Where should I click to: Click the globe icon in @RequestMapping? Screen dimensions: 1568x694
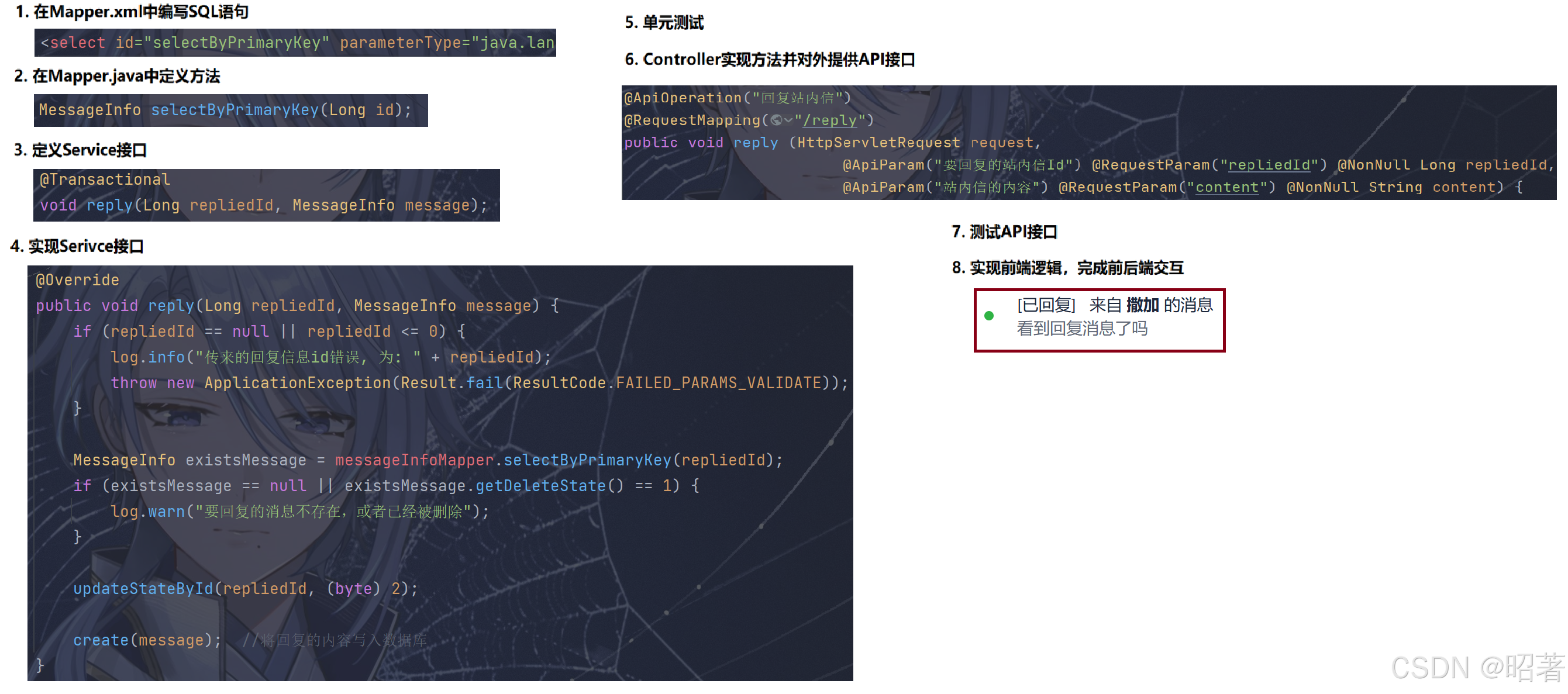point(776,120)
